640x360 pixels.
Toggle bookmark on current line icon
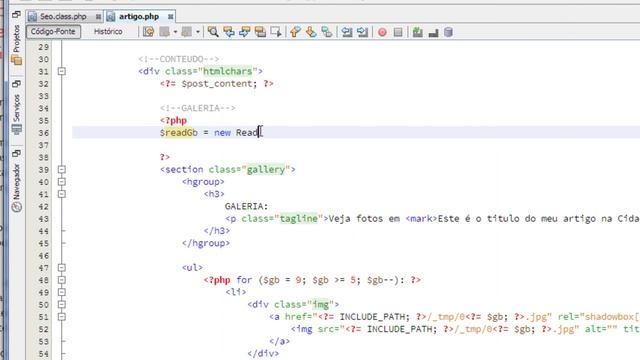(327, 32)
